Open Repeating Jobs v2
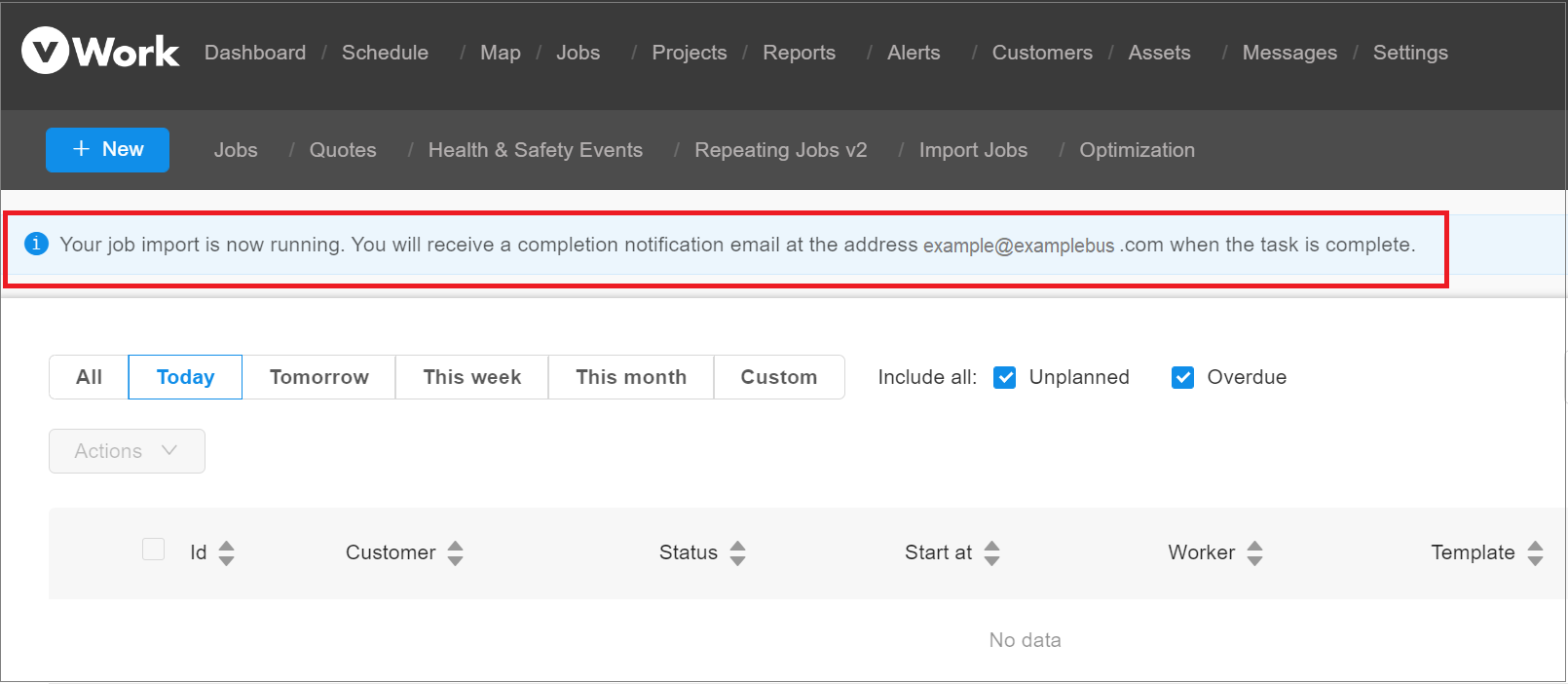Screen dimensions: 1568x684 pos(781,150)
